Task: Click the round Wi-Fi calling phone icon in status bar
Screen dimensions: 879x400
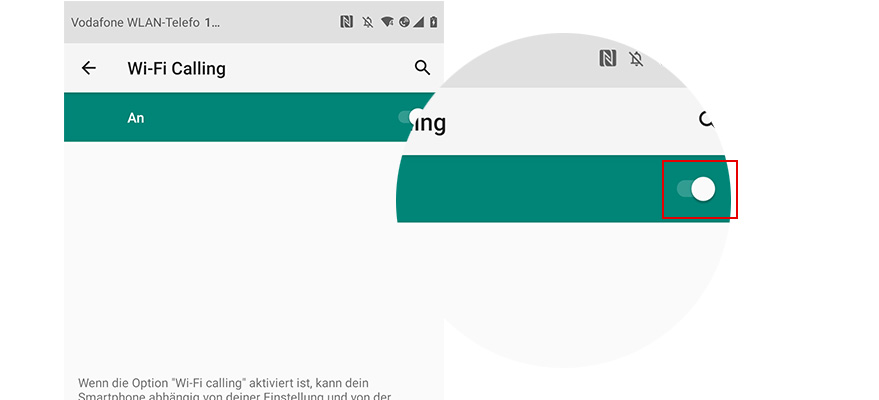Action: coord(404,22)
